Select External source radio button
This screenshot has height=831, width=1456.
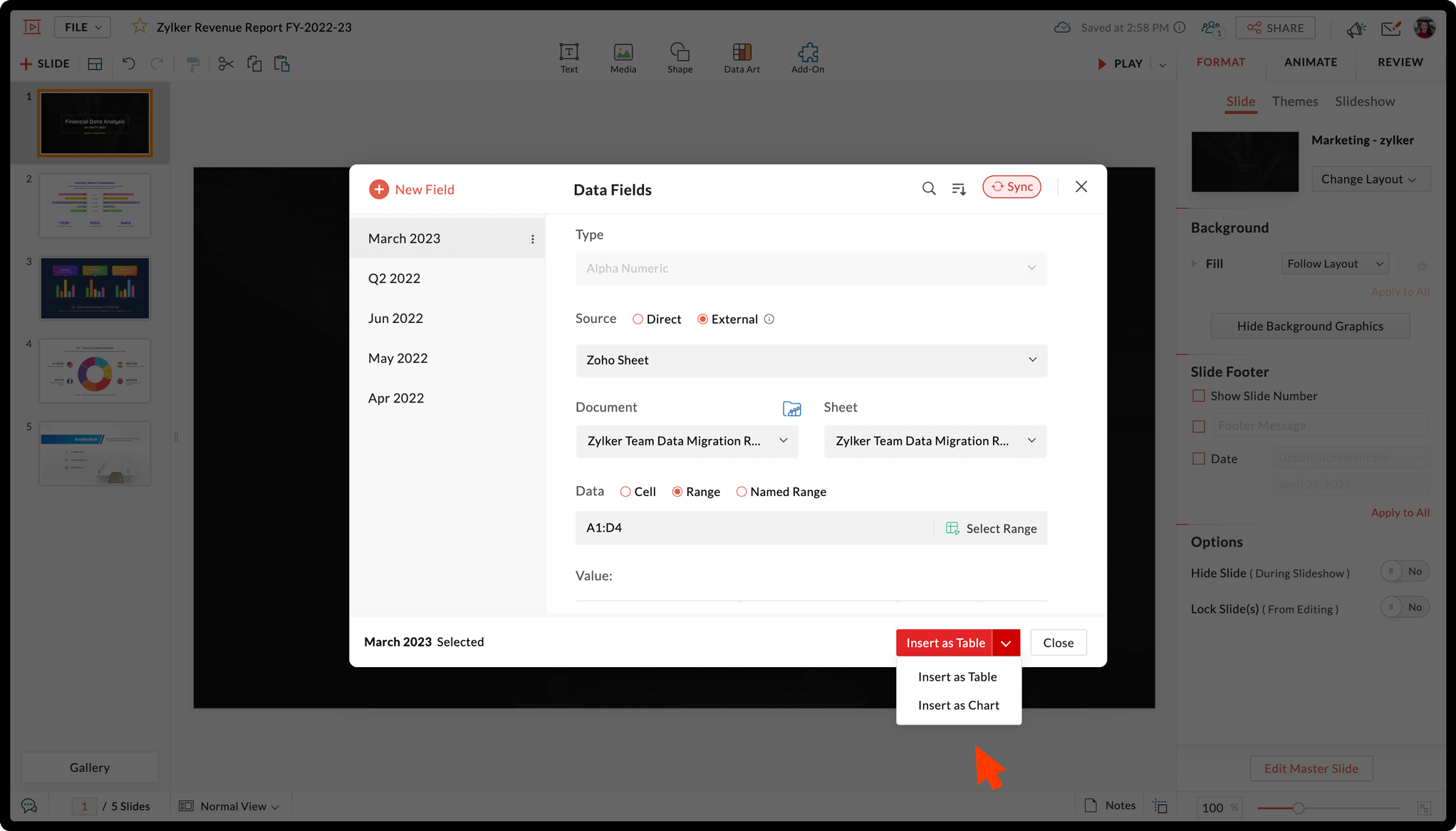702,319
